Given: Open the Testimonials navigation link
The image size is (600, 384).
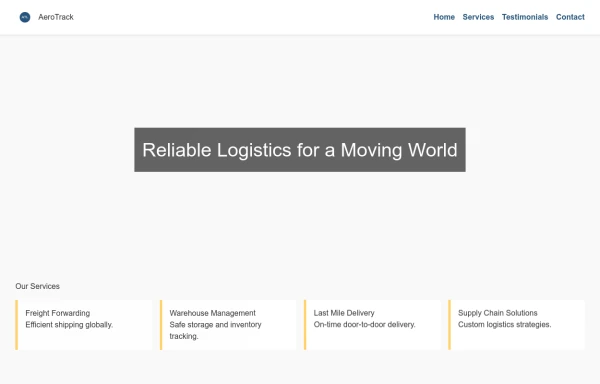Looking at the screenshot, I should click(525, 17).
